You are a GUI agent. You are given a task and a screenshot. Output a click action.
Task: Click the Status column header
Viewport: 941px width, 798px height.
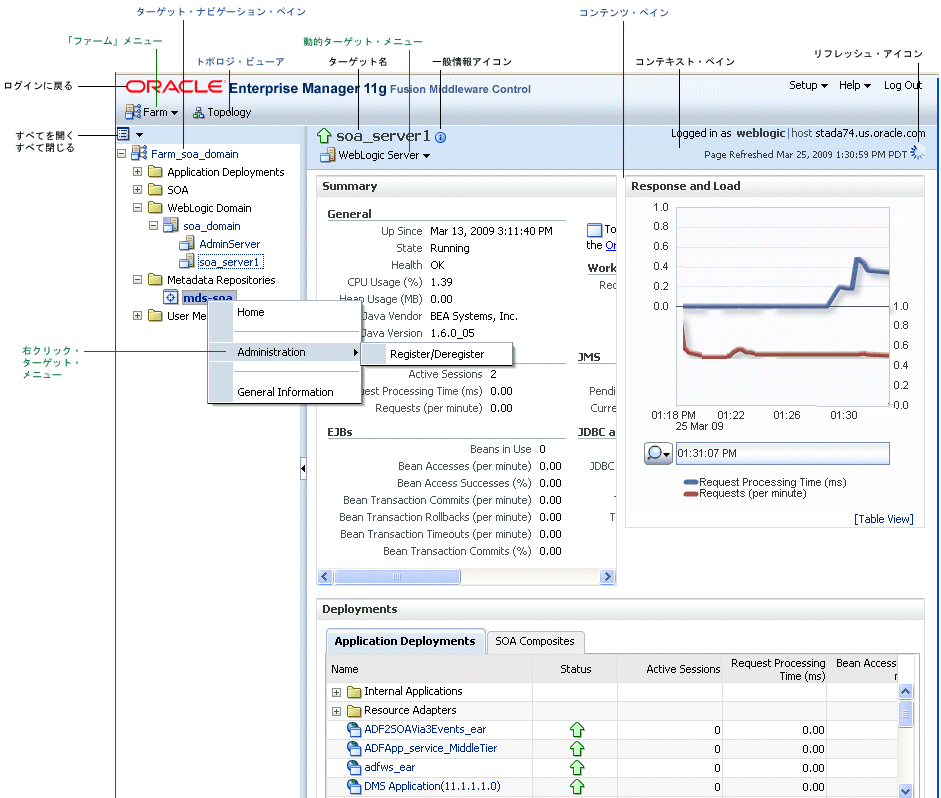576,669
